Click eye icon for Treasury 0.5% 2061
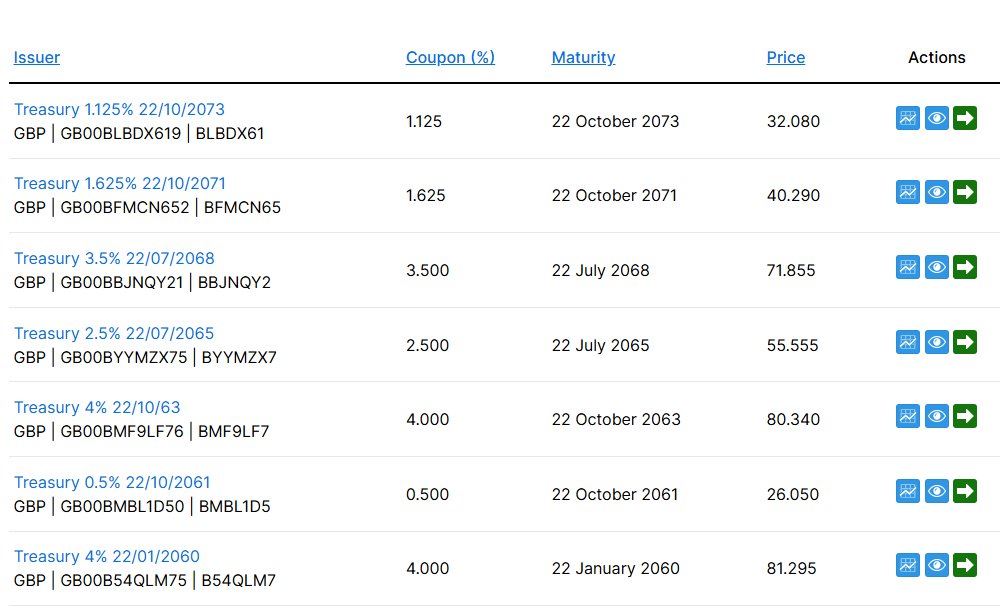Image resolution: width=1000 pixels, height=606 pixels. pyautogui.click(x=936, y=491)
